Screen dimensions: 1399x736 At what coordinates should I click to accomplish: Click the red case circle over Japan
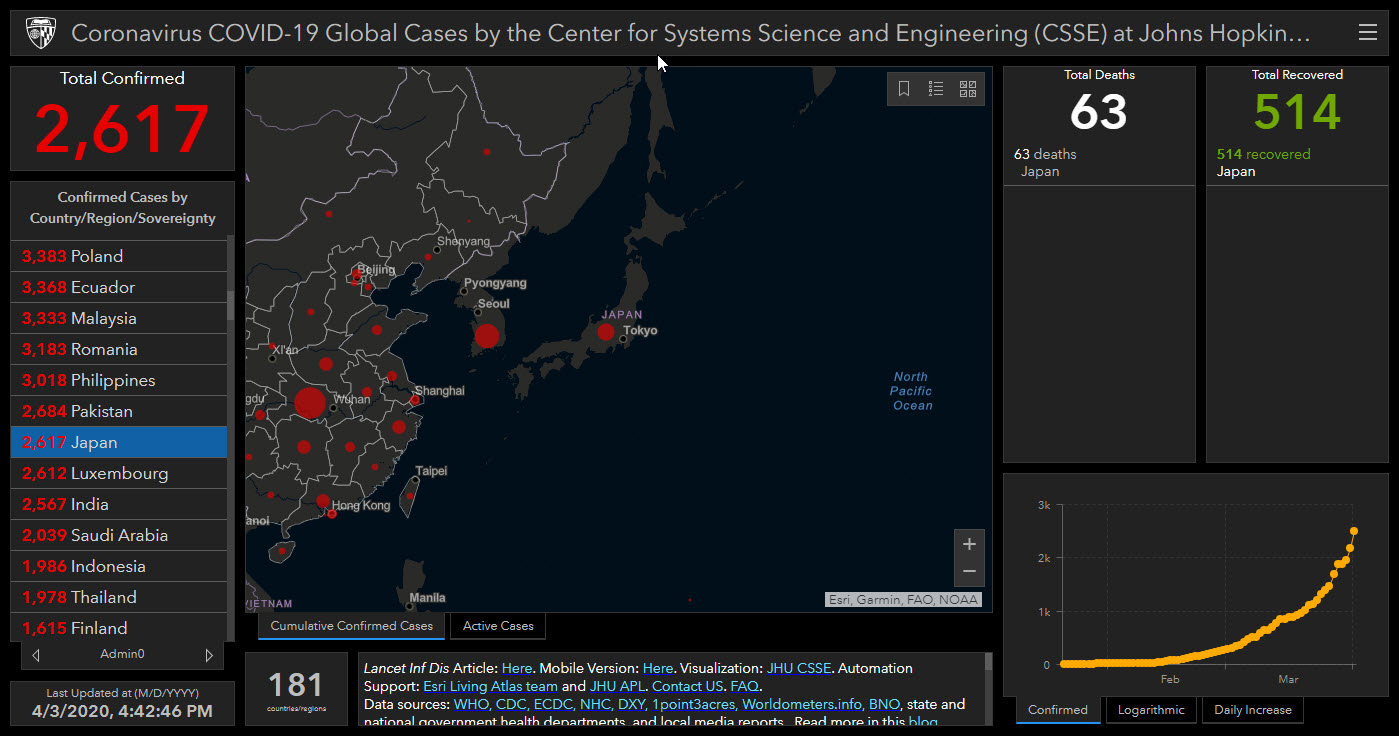[x=606, y=332]
